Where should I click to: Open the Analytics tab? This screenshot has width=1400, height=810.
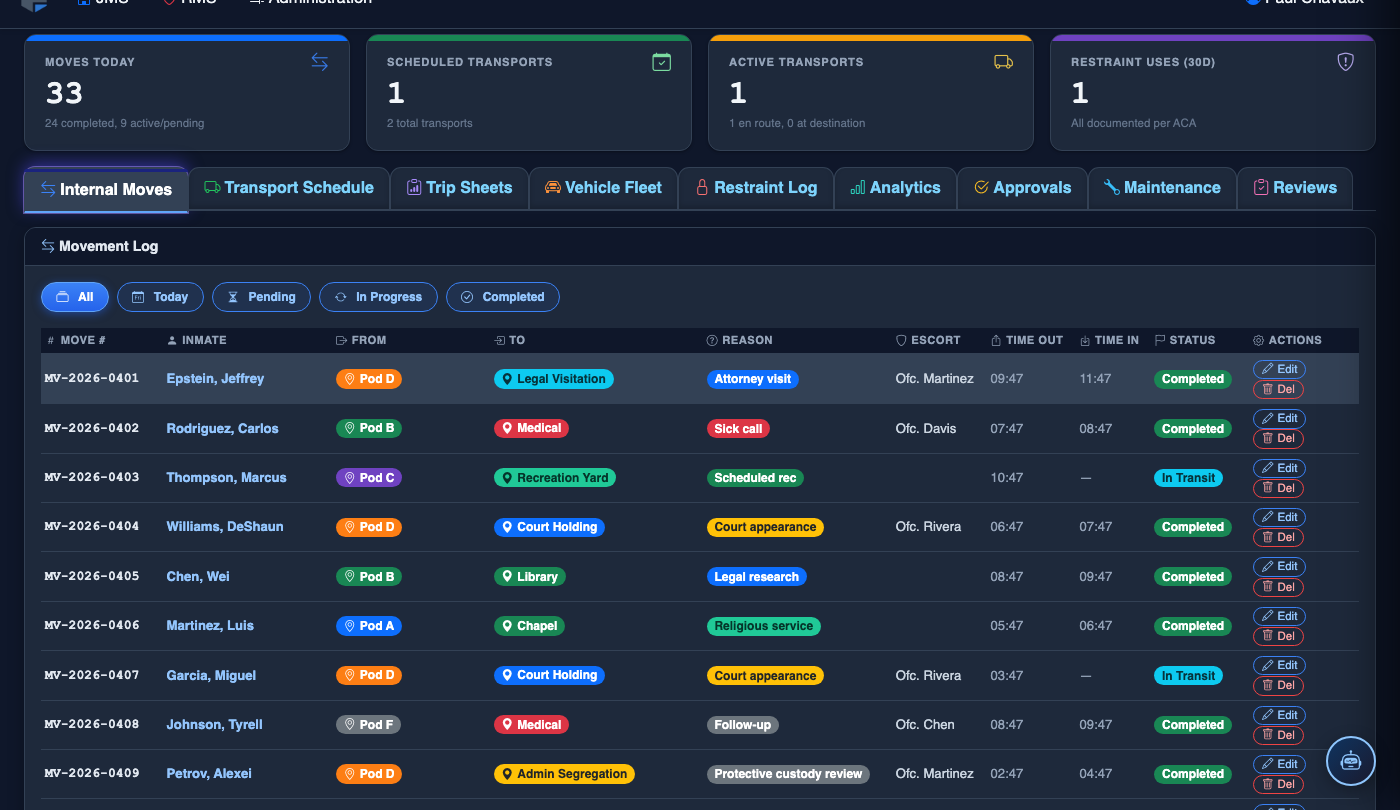(x=895, y=187)
